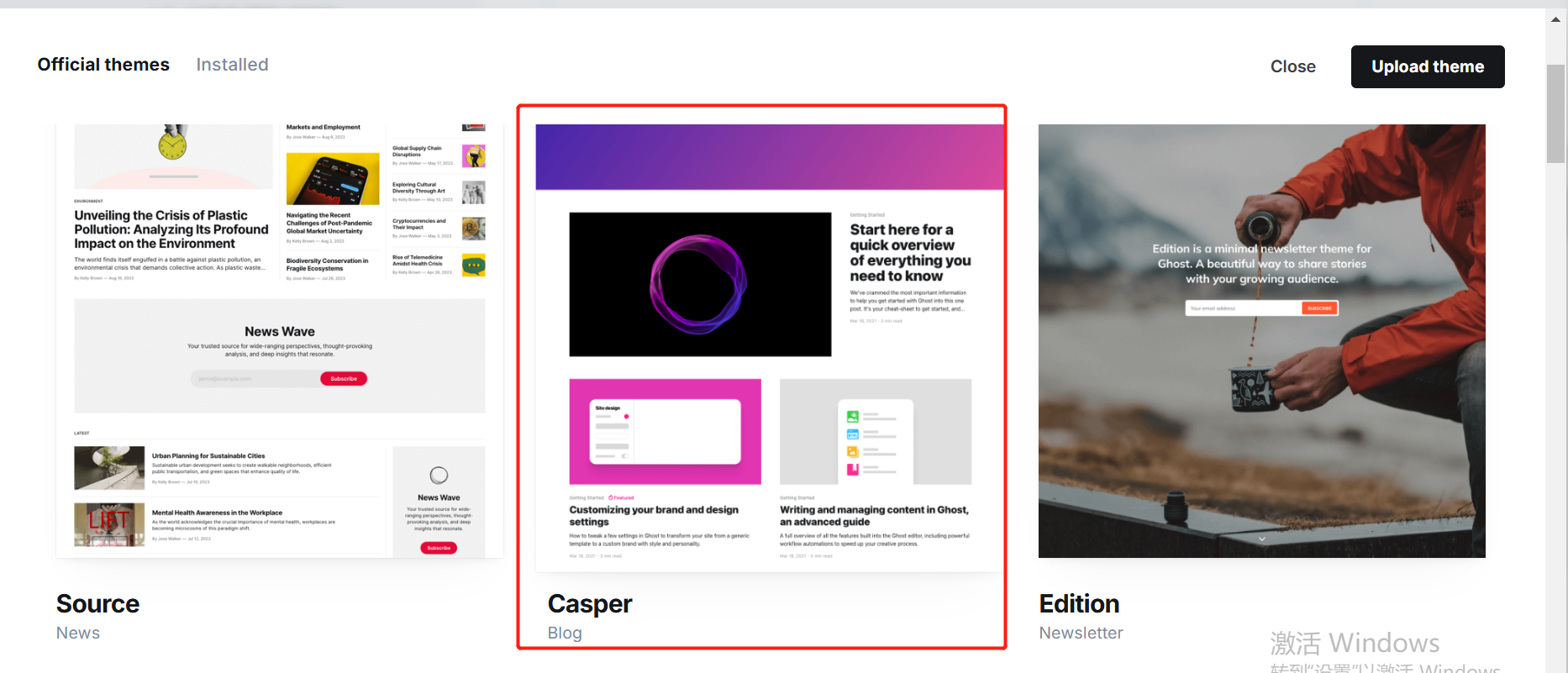
Task: Select the Casper theme title
Action: (x=589, y=604)
